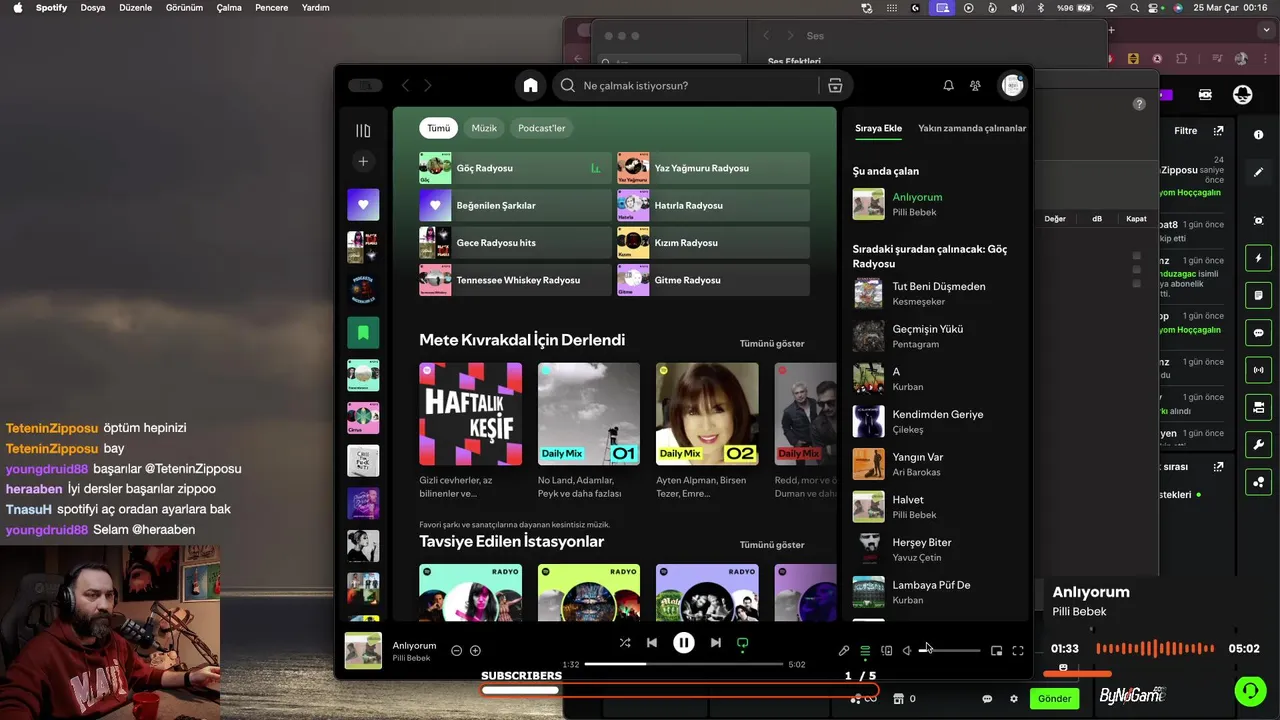The width and height of the screenshot is (1280, 720).
Task: Open the Haftalık Keşif playlist card
Action: [470, 431]
